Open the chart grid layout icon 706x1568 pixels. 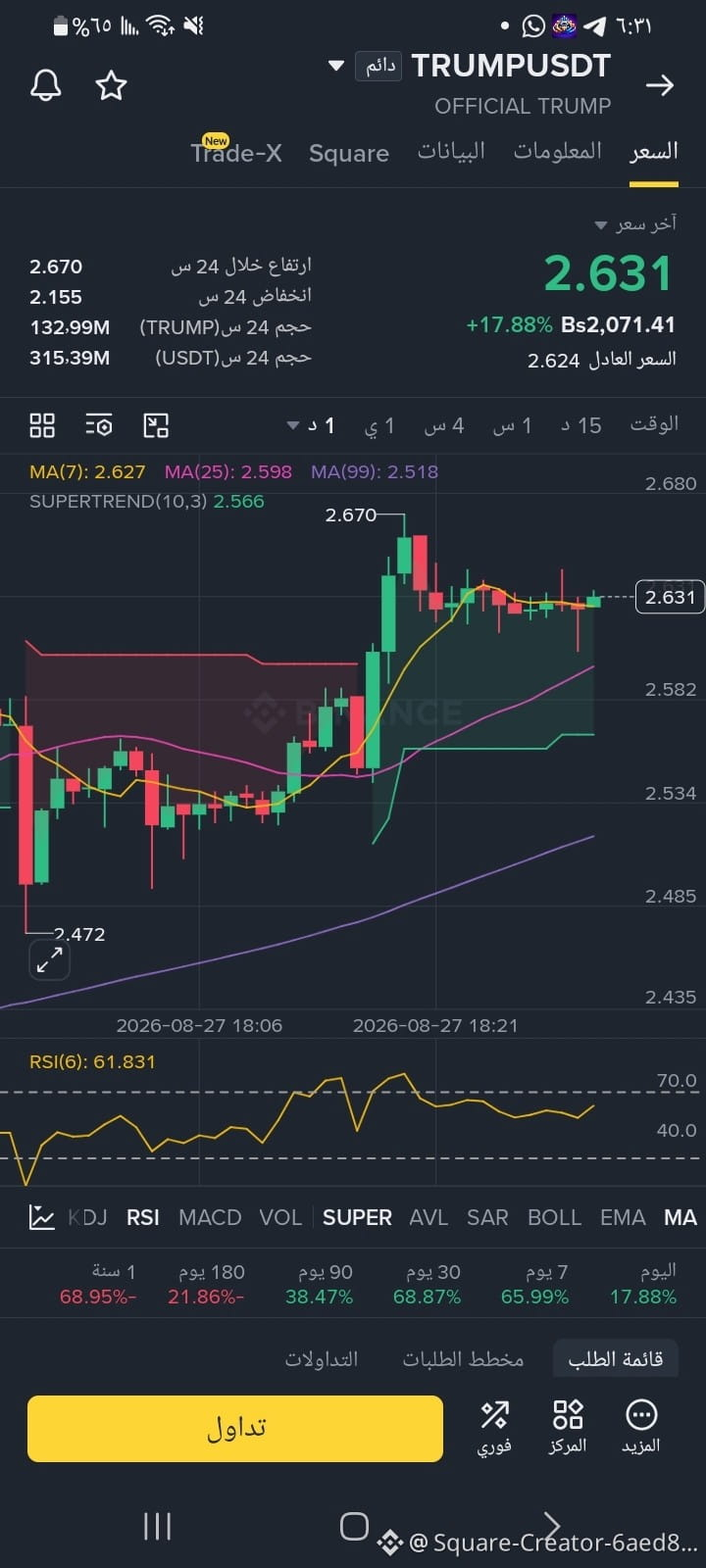tap(42, 425)
